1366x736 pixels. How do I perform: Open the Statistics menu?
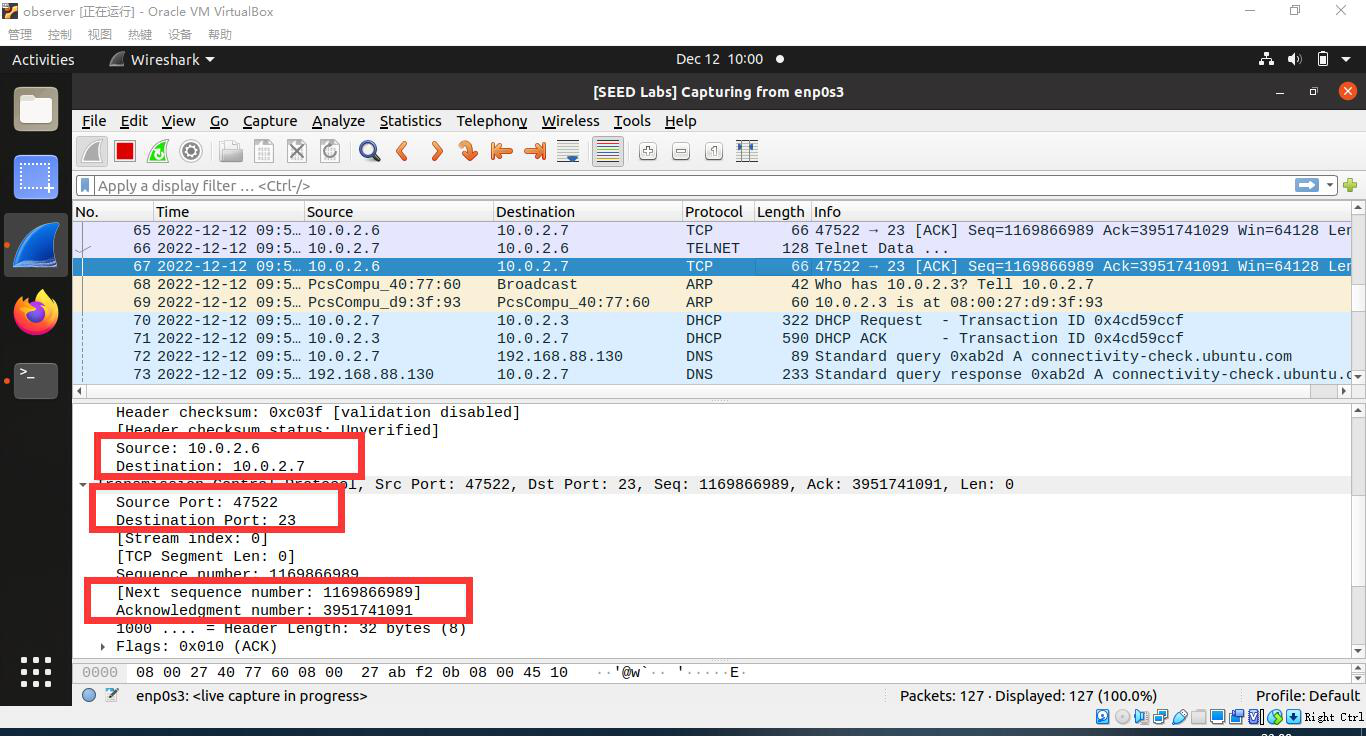click(x=411, y=121)
